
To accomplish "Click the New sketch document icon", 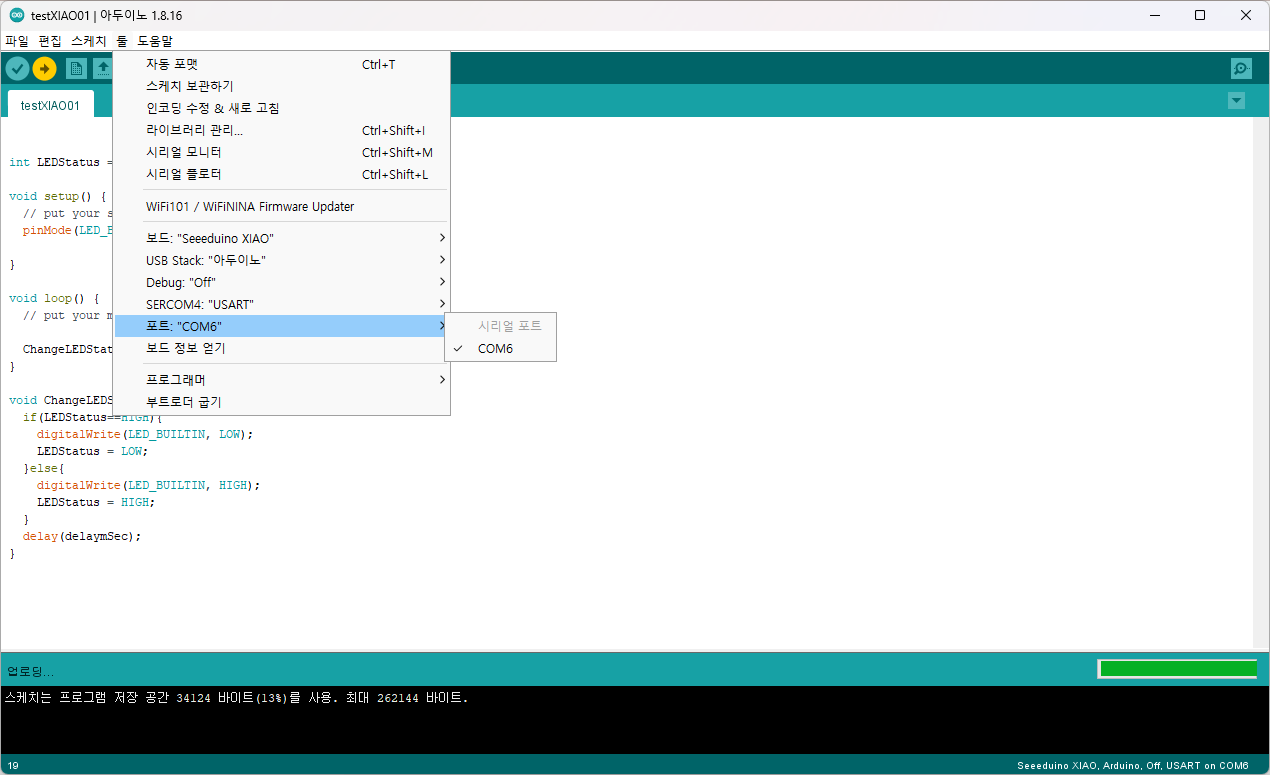I will point(76,69).
